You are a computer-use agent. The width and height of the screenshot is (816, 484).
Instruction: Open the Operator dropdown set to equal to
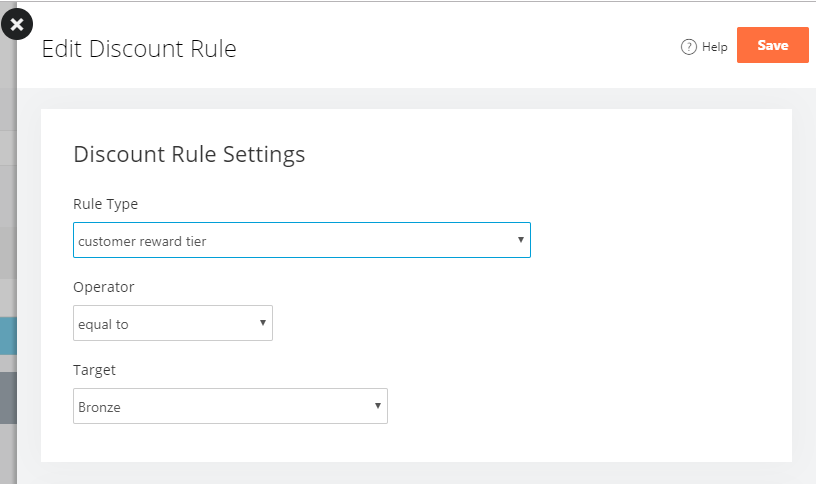click(x=173, y=323)
